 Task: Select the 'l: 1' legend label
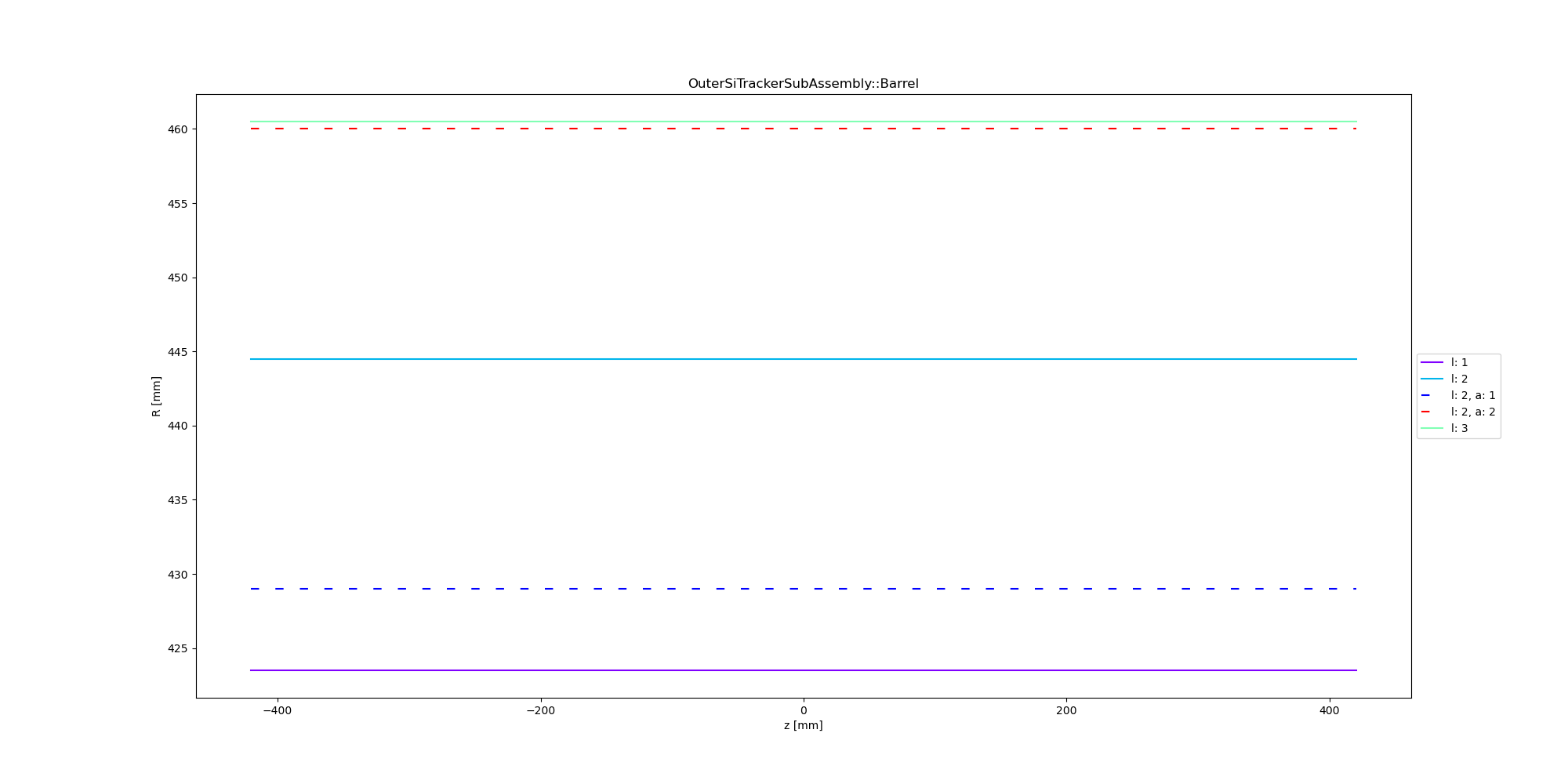[x=1459, y=362]
